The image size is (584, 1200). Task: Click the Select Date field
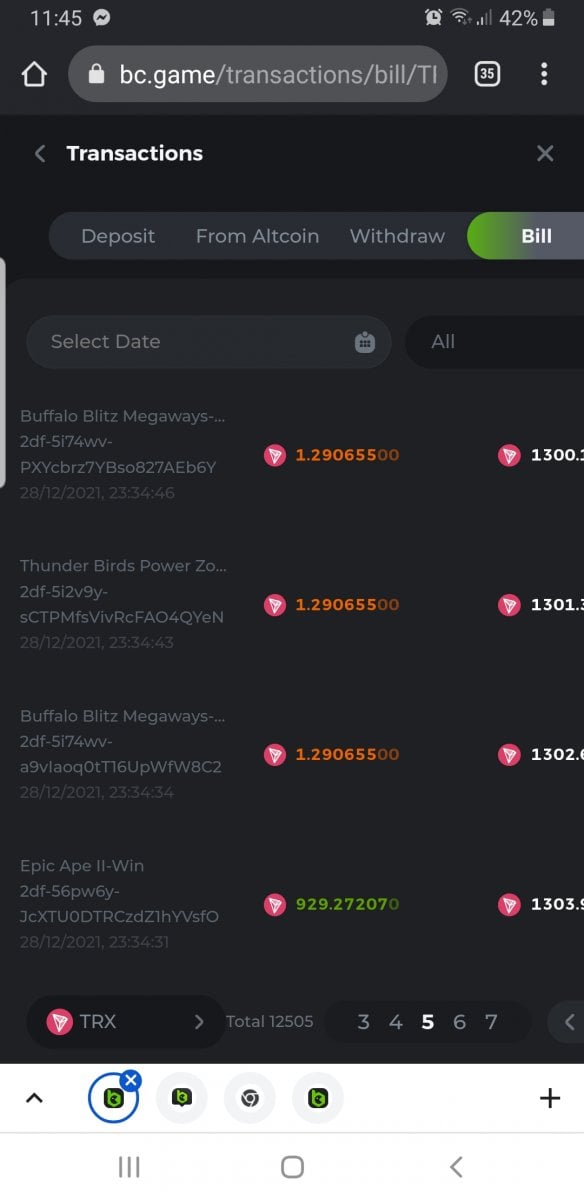tap(209, 342)
